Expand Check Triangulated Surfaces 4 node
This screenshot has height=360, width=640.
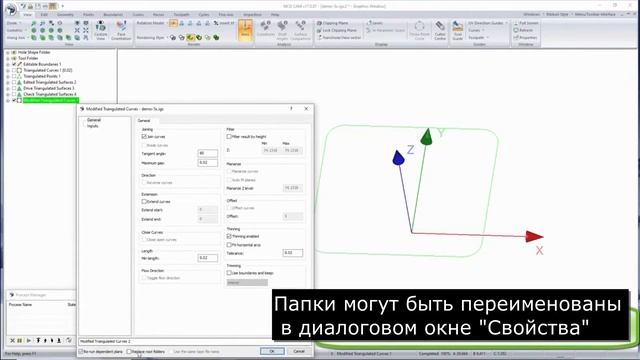[7, 94]
